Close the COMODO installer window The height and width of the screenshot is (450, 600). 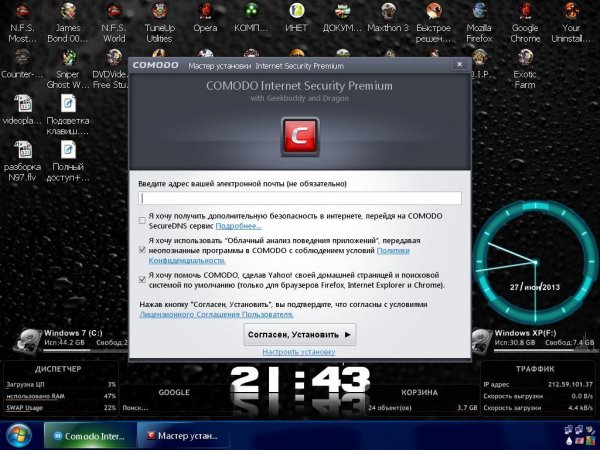460,64
